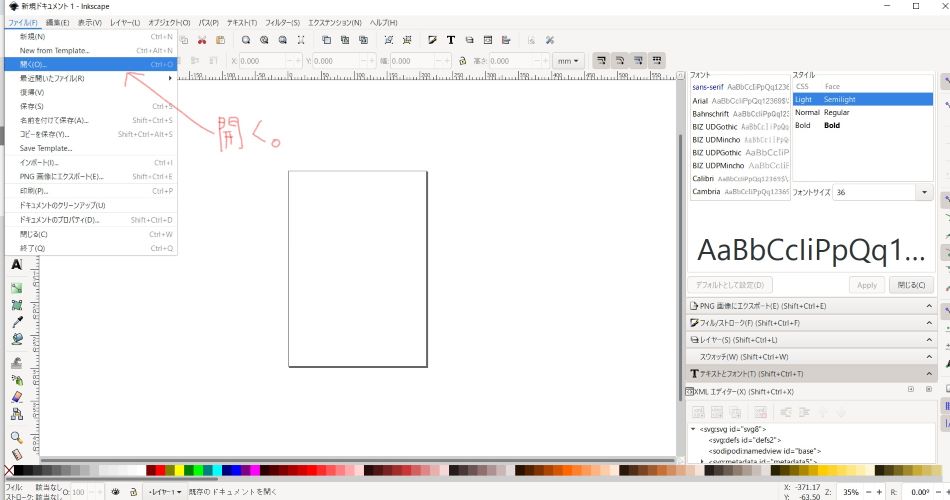Select the Measure ruler tool

16,454
